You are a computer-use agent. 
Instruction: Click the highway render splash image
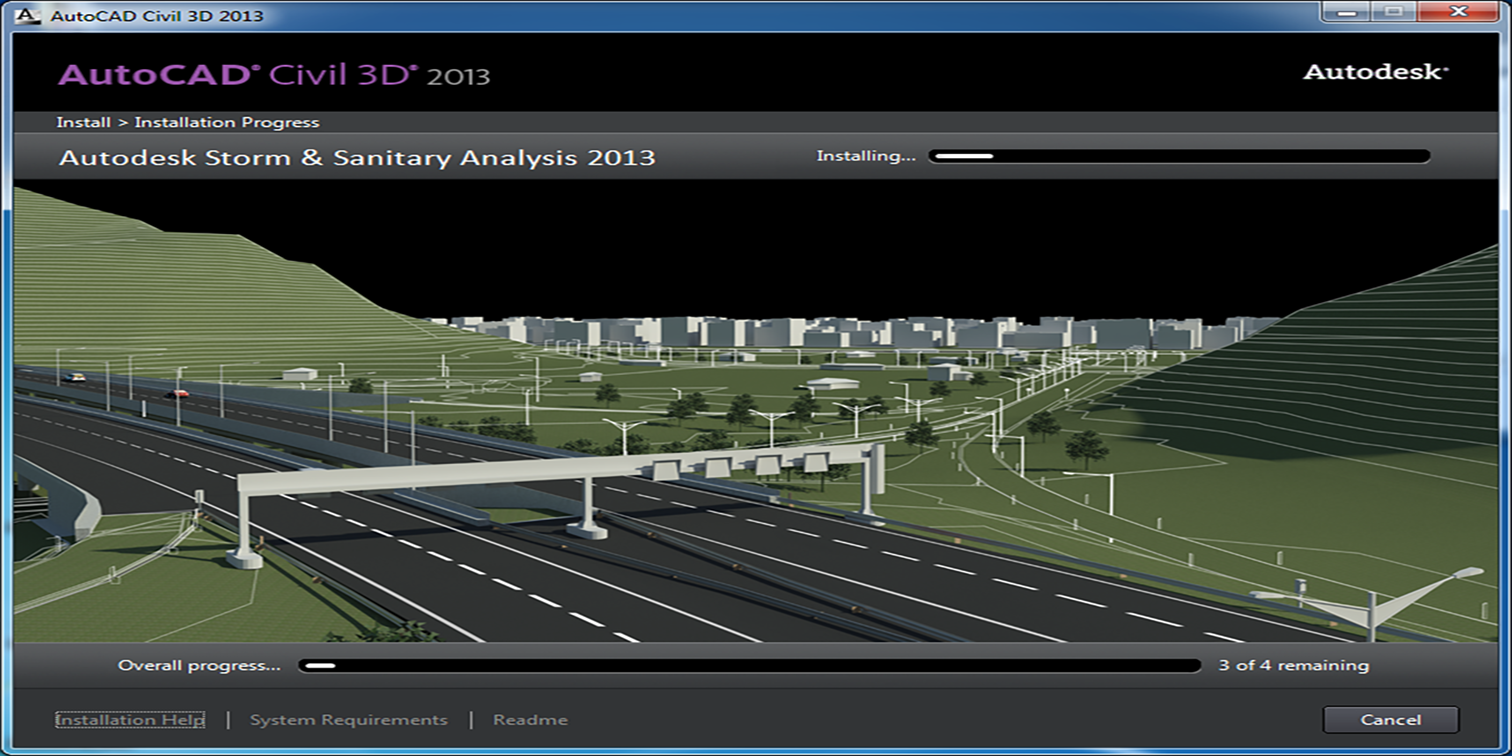coord(756,411)
